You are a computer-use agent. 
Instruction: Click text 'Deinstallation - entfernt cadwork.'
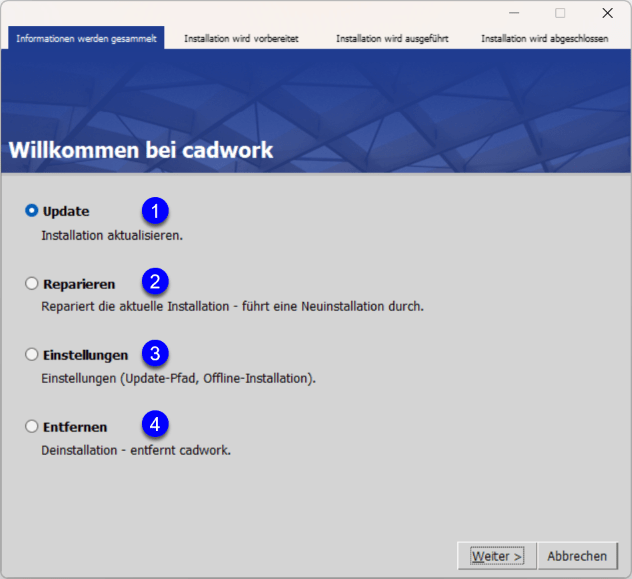(x=136, y=450)
